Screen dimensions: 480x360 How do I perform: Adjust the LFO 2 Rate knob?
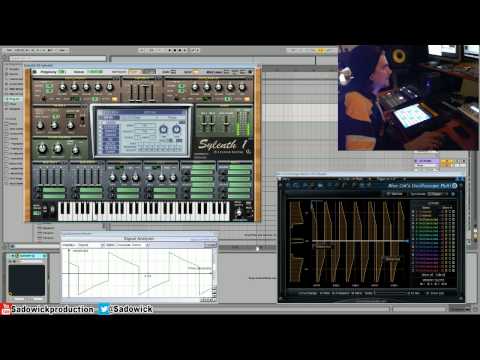pyautogui.click(x=150, y=178)
